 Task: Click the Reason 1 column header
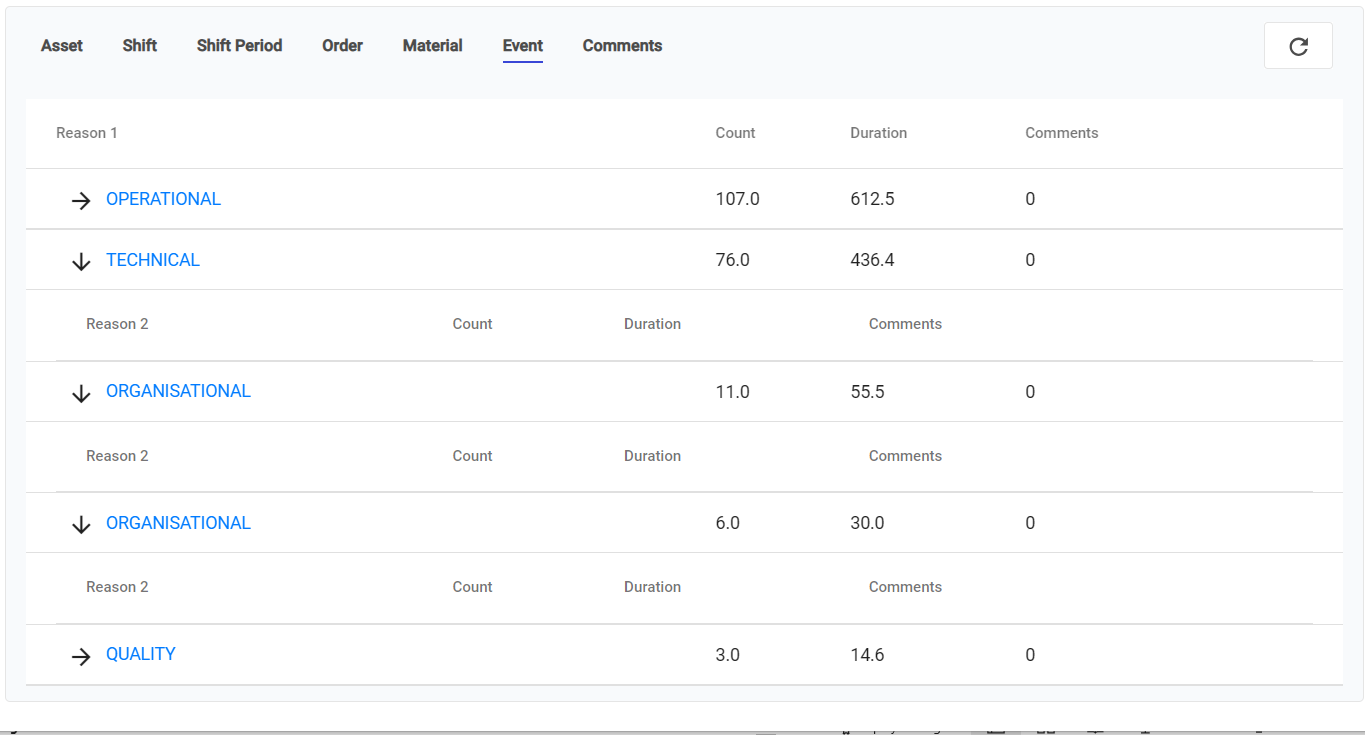tap(87, 133)
